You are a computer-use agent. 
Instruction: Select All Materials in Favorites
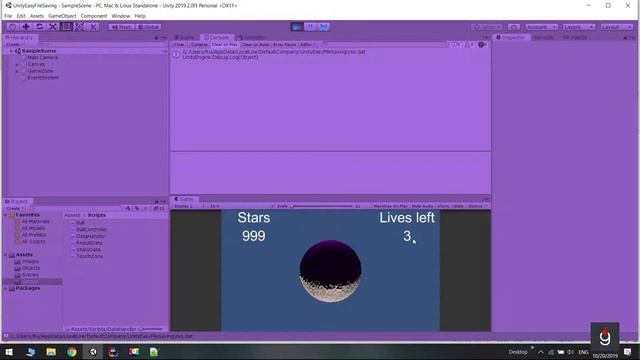(35, 222)
